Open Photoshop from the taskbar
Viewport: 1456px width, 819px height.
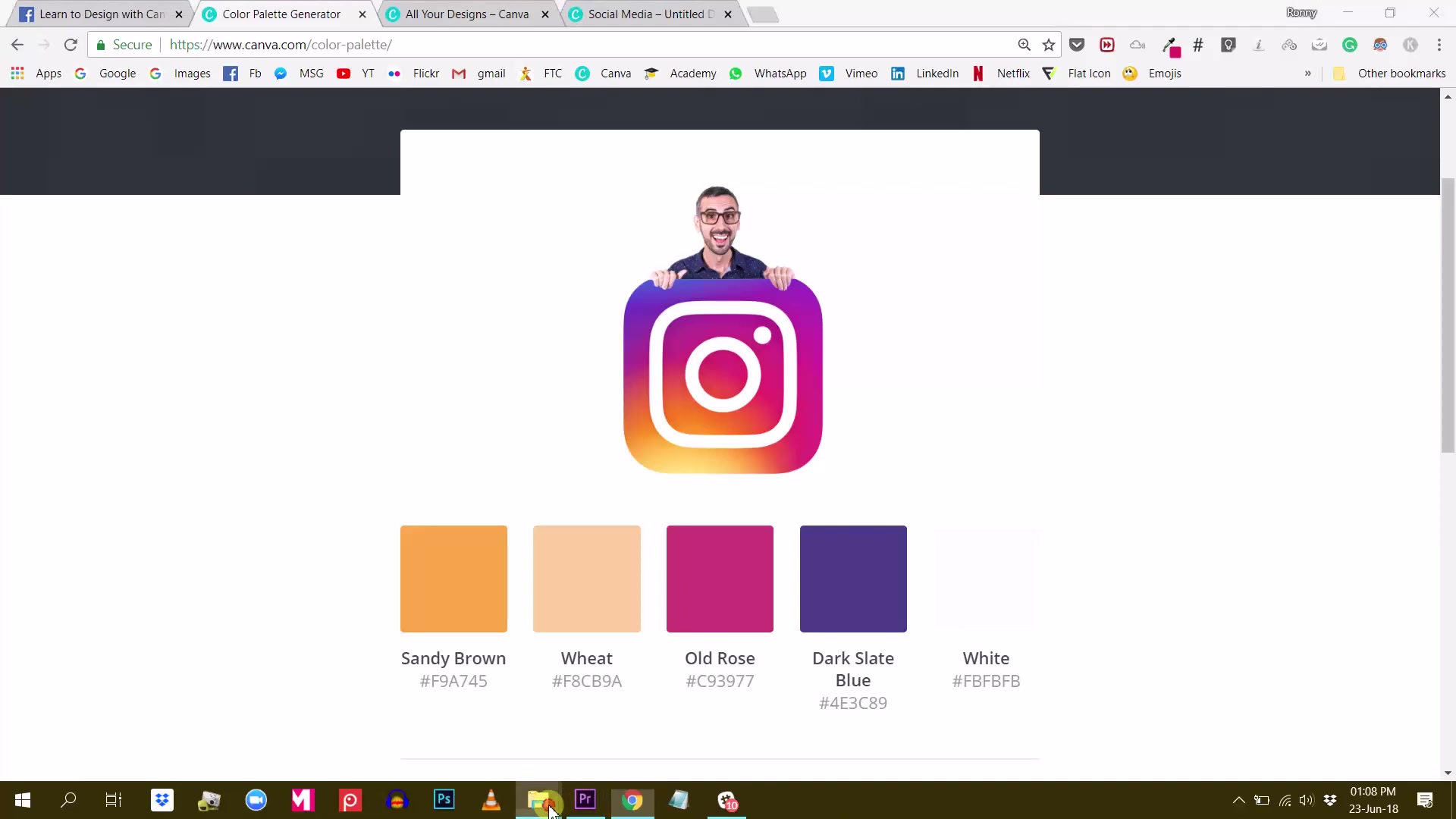tap(444, 800)
